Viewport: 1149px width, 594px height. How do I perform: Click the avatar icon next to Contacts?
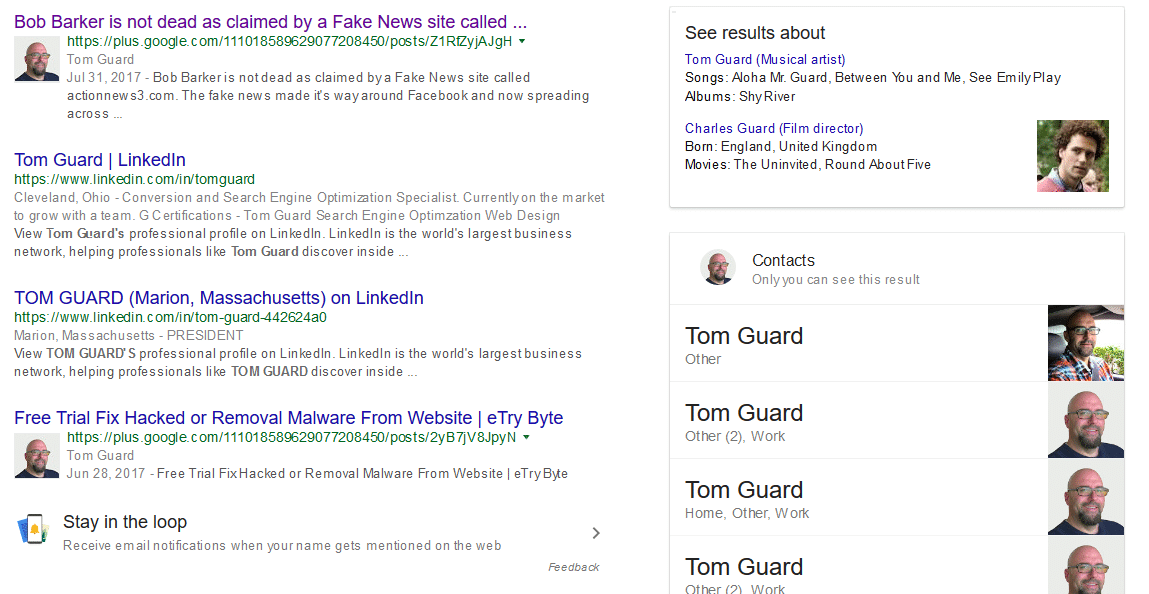pos(718,267)
